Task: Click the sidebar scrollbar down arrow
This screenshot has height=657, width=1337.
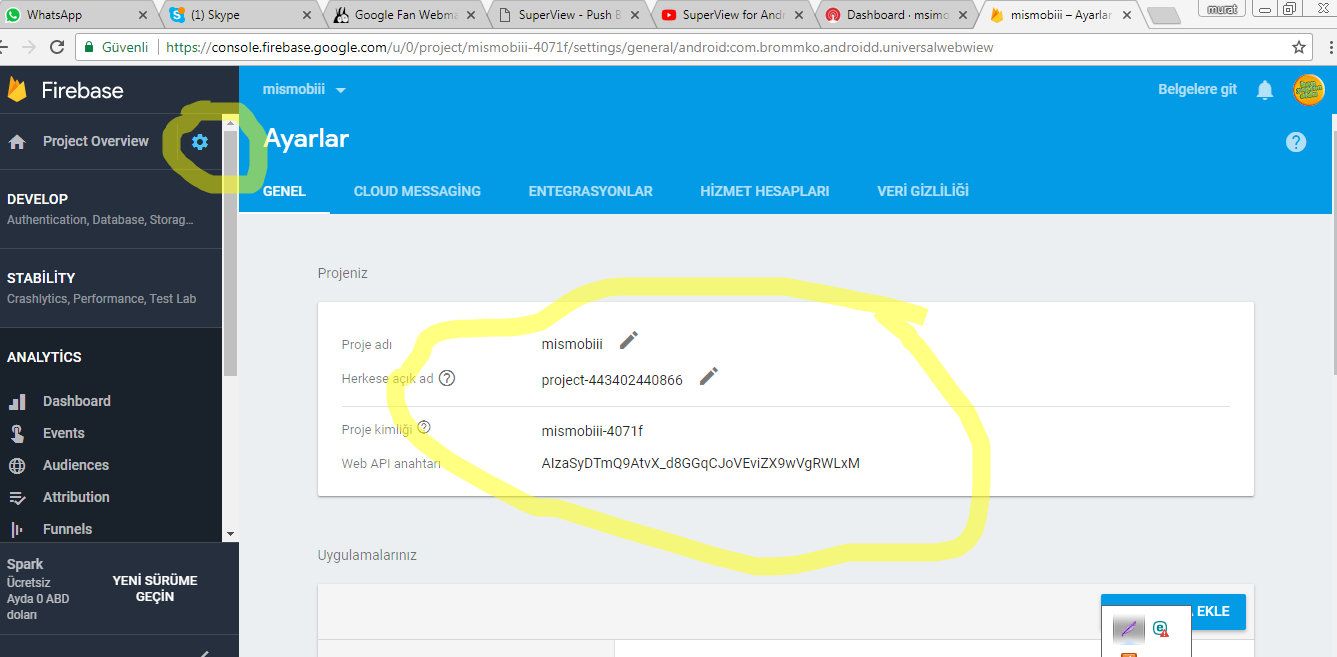Action: point(230,535)
